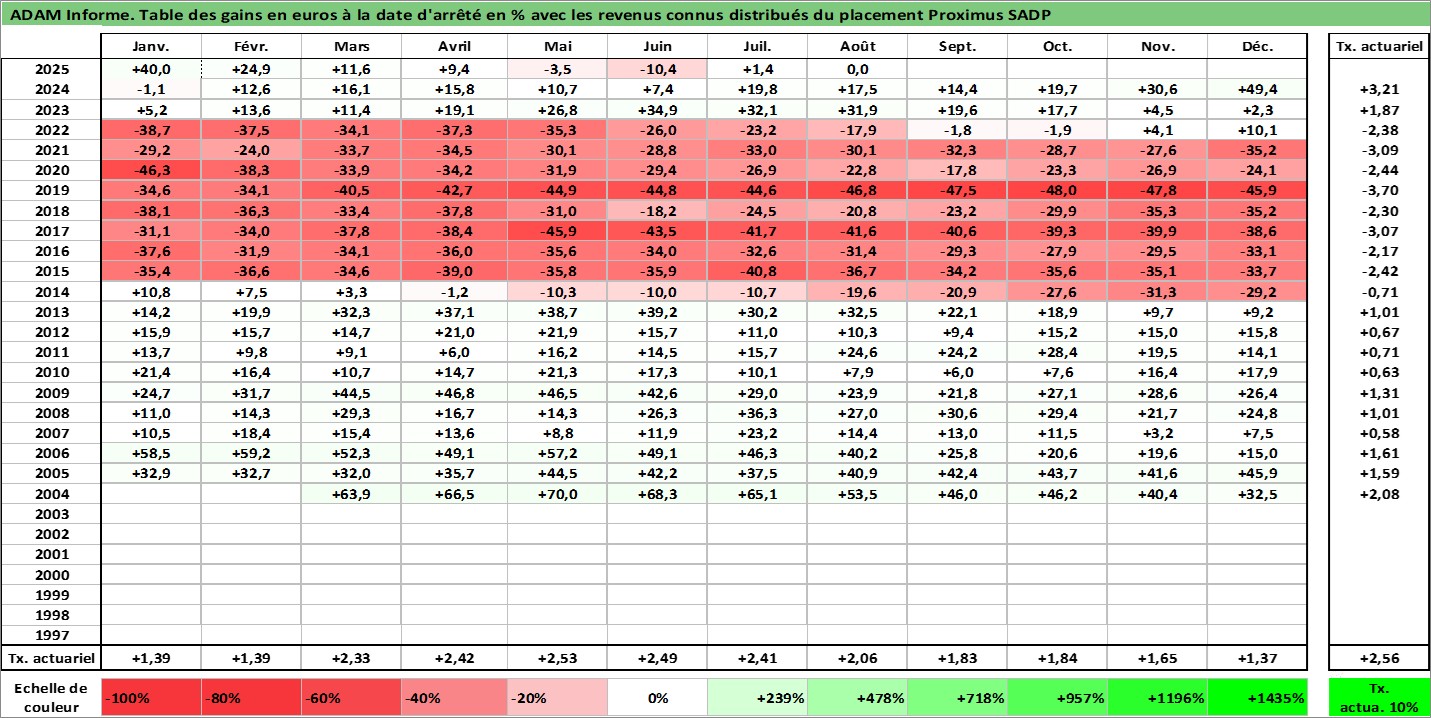Click the 'Juil.' column header

point(758,47)
